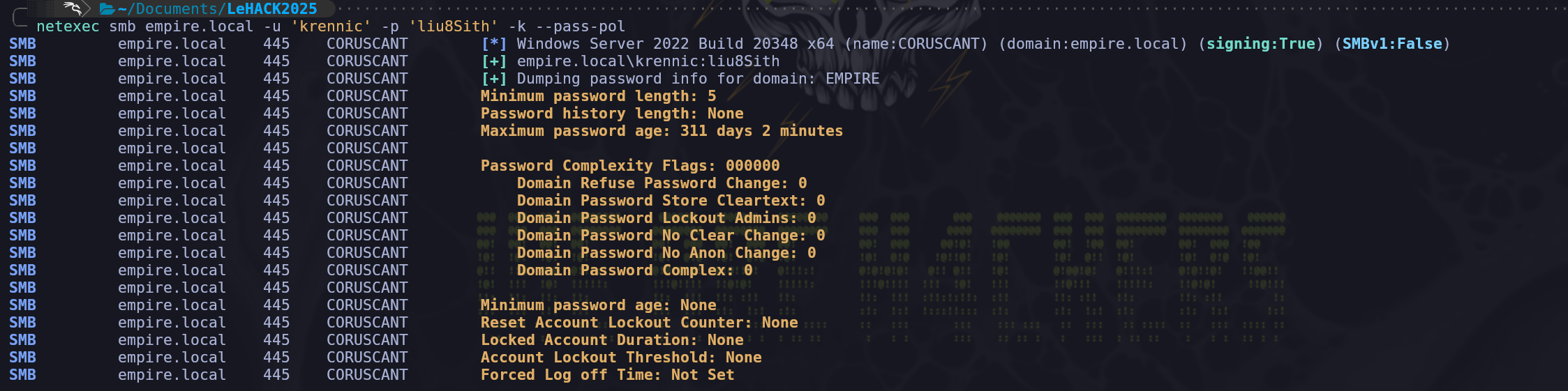1568x391 pixels.
Task: Click the SMBv1:False status text
Action: coord(1392,44)
